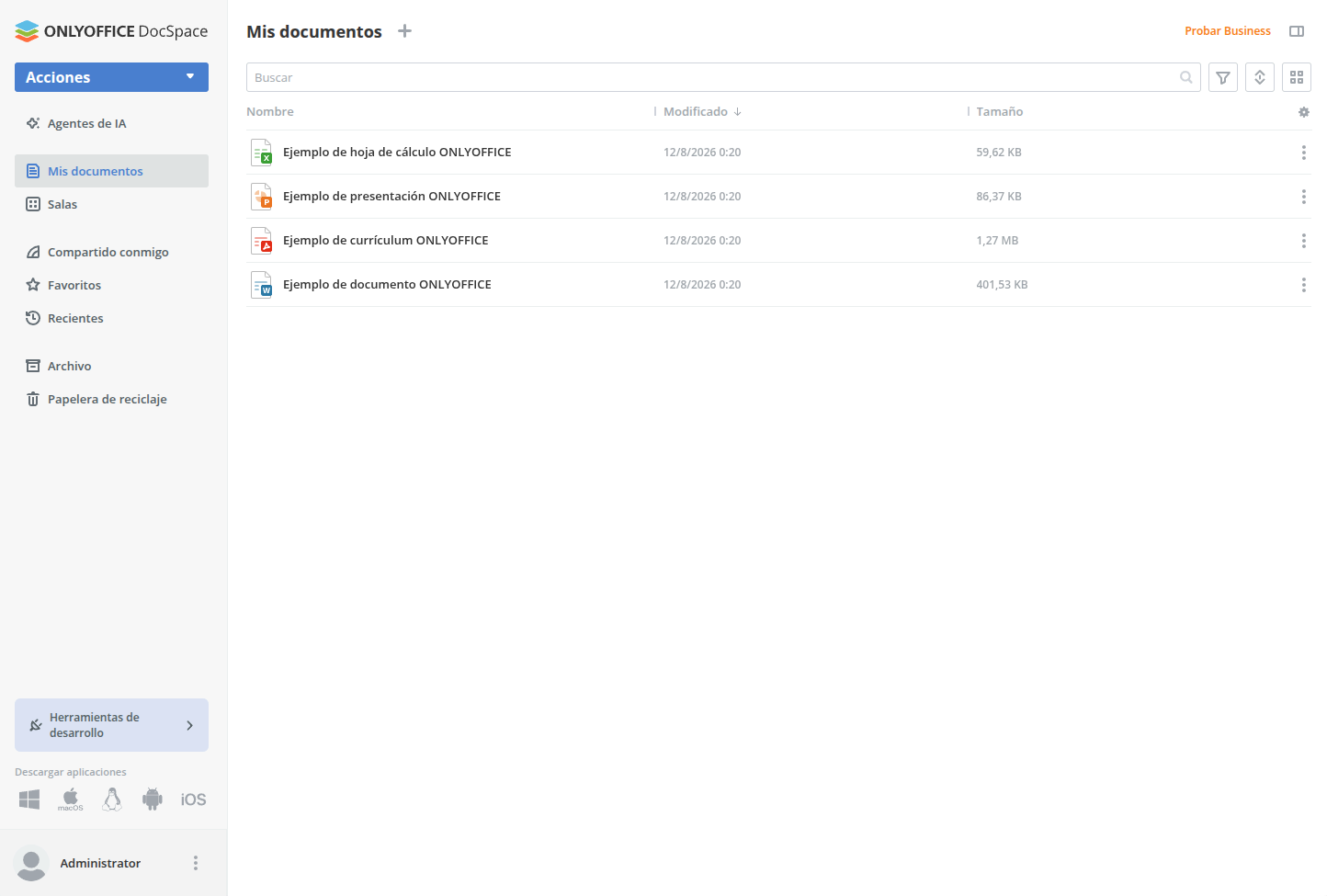Open Ejemplo de hoja de cálculo ONLYOFFICE

397,153
